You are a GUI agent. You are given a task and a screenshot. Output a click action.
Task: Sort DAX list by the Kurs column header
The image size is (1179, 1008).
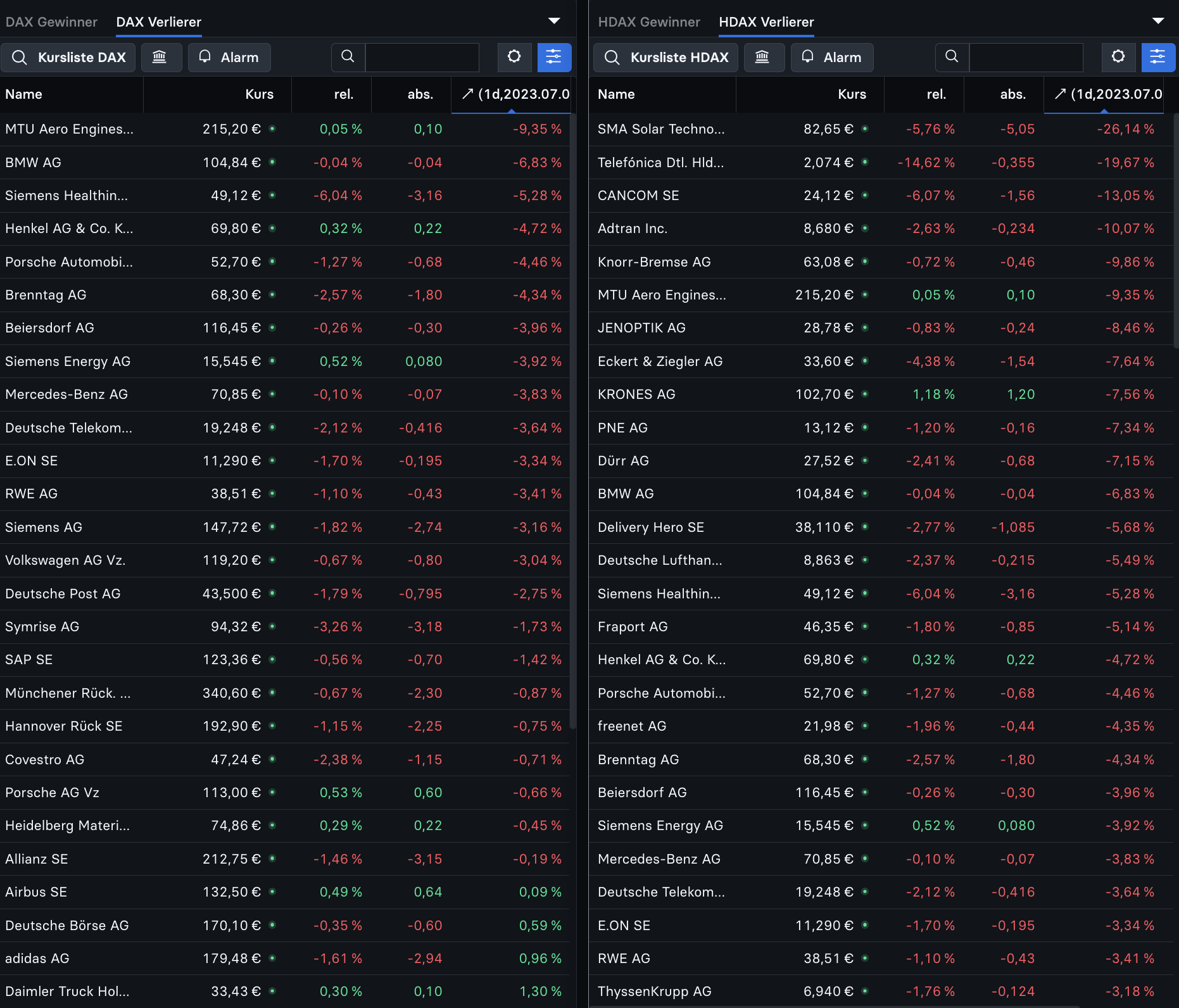[x=218, y=94]
